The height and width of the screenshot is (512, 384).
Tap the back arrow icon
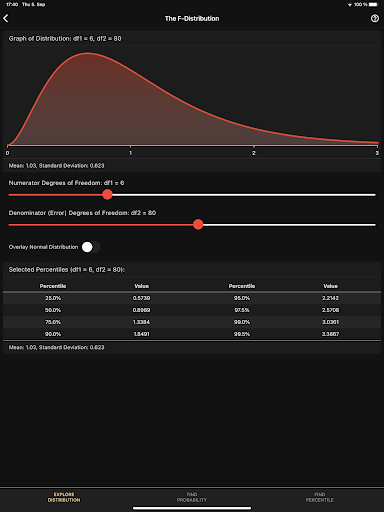pyautogui.click(x=6, y=18)
